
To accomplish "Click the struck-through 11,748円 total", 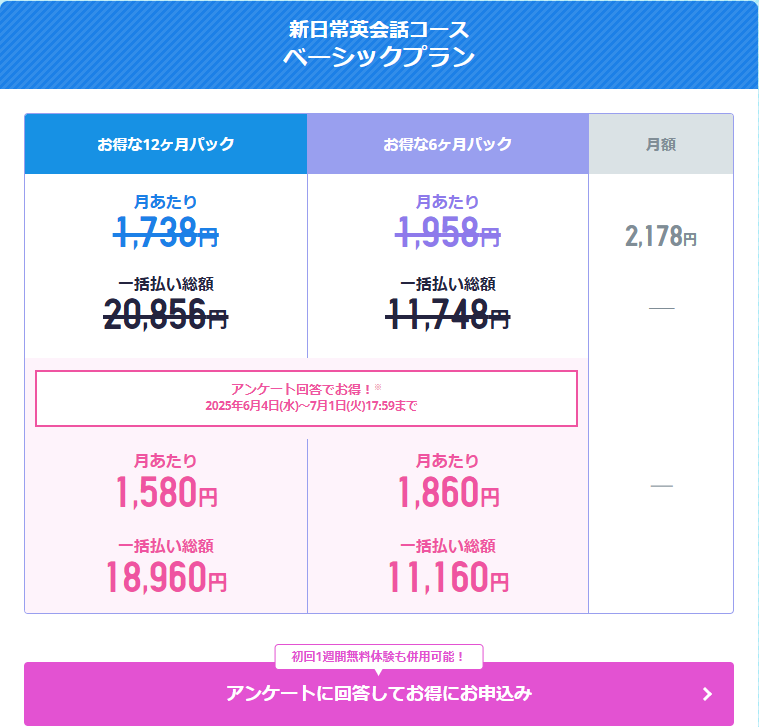I will (448, 315).
